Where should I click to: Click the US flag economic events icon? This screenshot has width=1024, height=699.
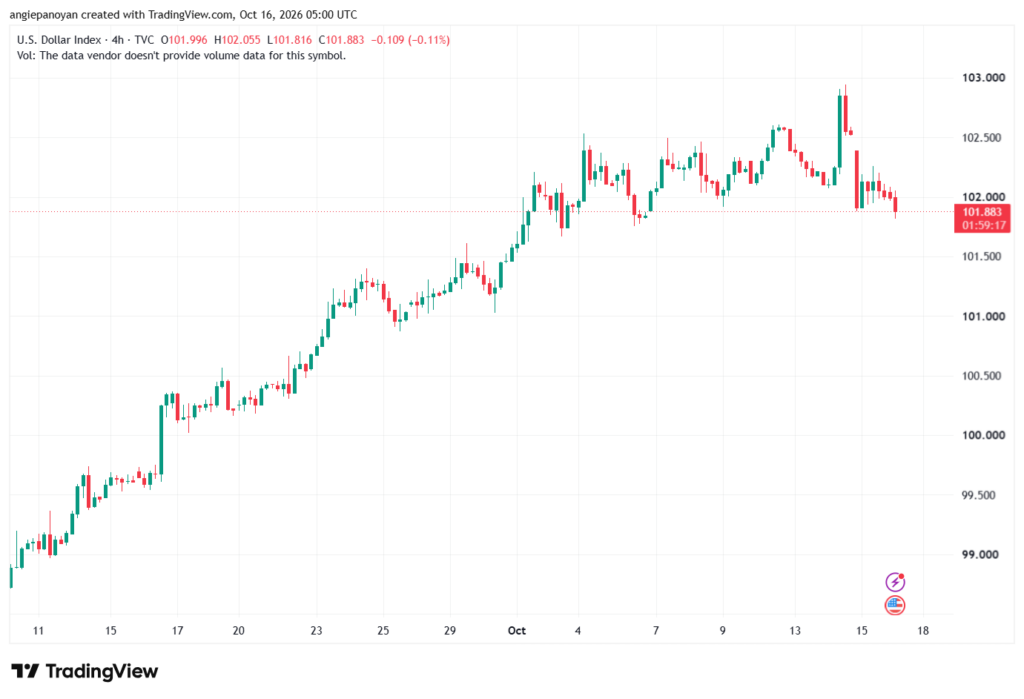pos(895,605)
